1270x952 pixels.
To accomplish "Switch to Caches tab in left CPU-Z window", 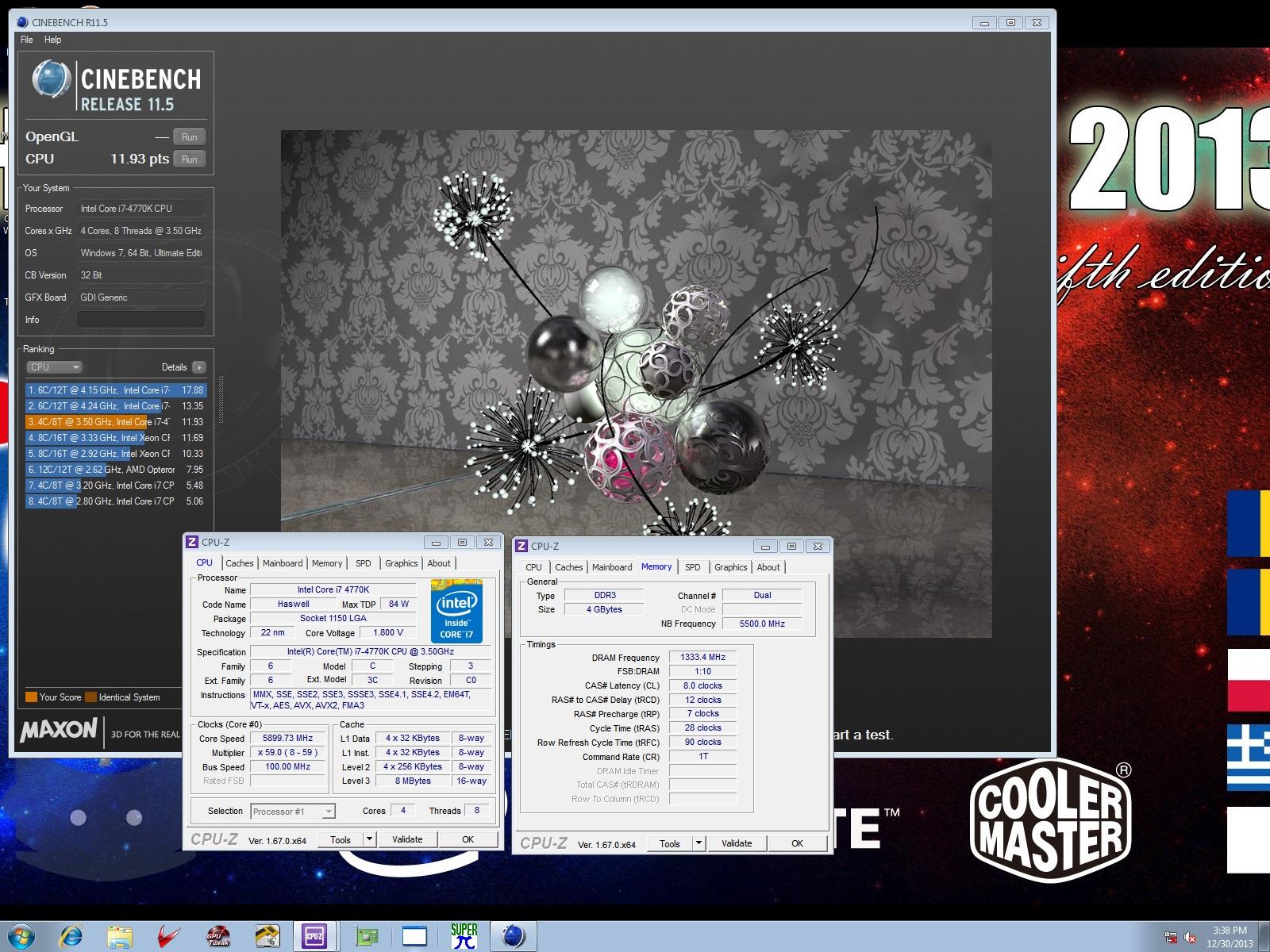I will point(239,563).
